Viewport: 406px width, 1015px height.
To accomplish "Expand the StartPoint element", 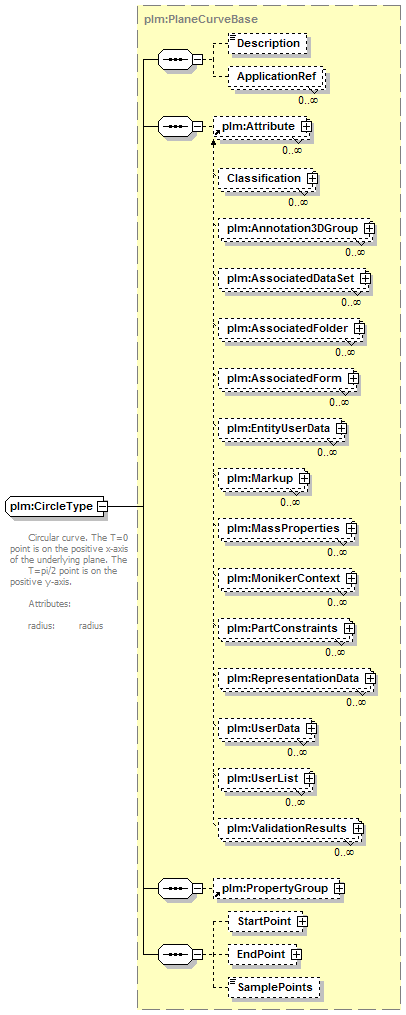I will pyautogui.click(x=302, y=921).
